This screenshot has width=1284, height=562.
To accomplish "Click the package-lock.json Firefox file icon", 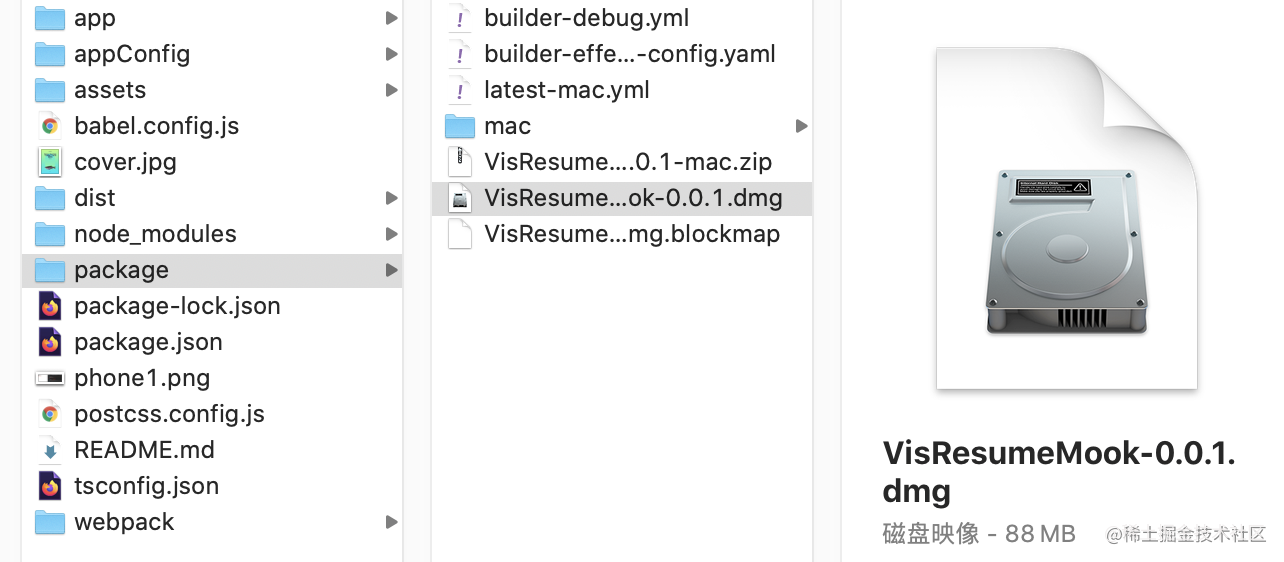I will pyautogui.click(x=50, y=306).
